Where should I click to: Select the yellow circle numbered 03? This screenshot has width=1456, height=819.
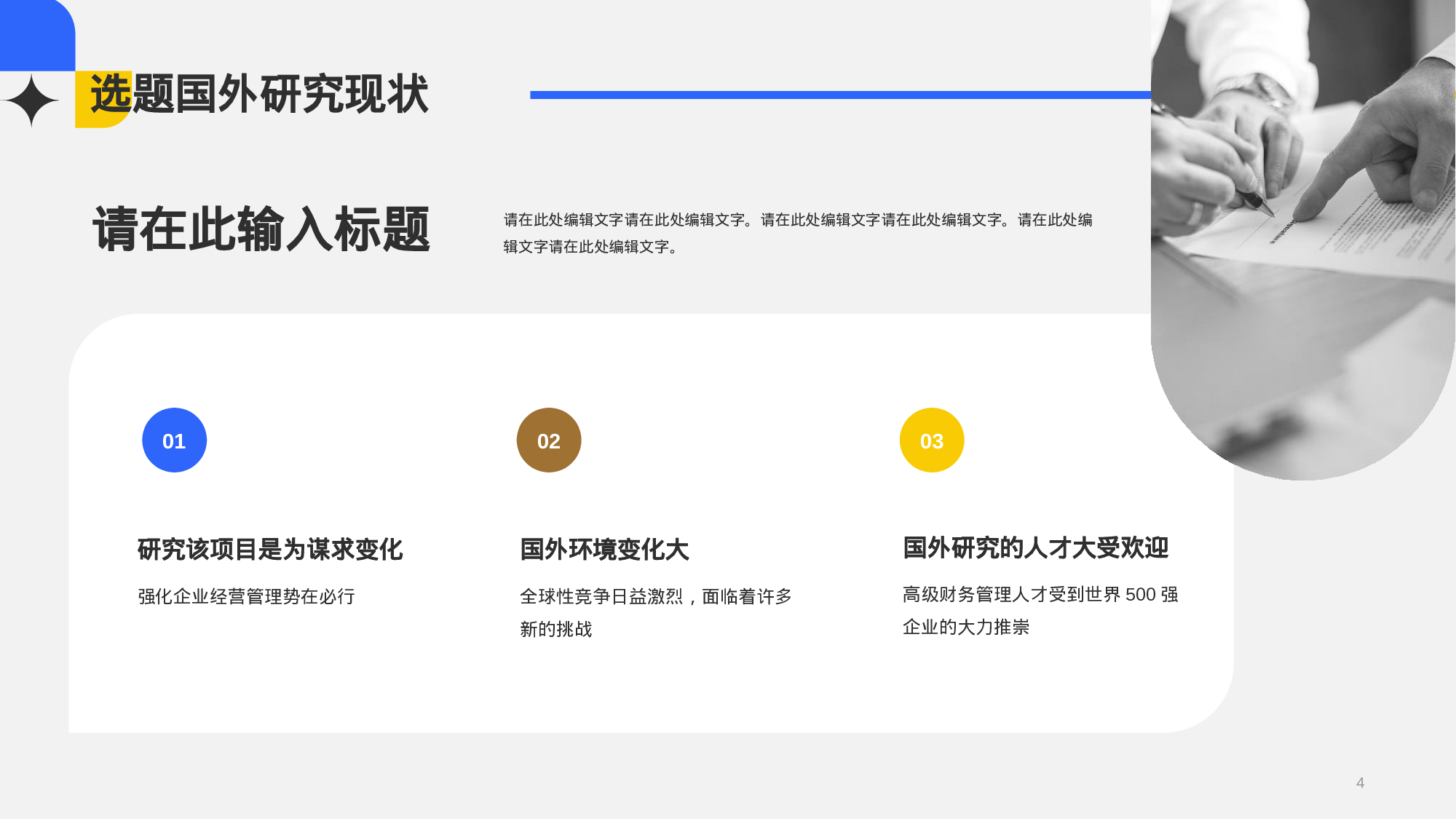[x=933, y=440]
